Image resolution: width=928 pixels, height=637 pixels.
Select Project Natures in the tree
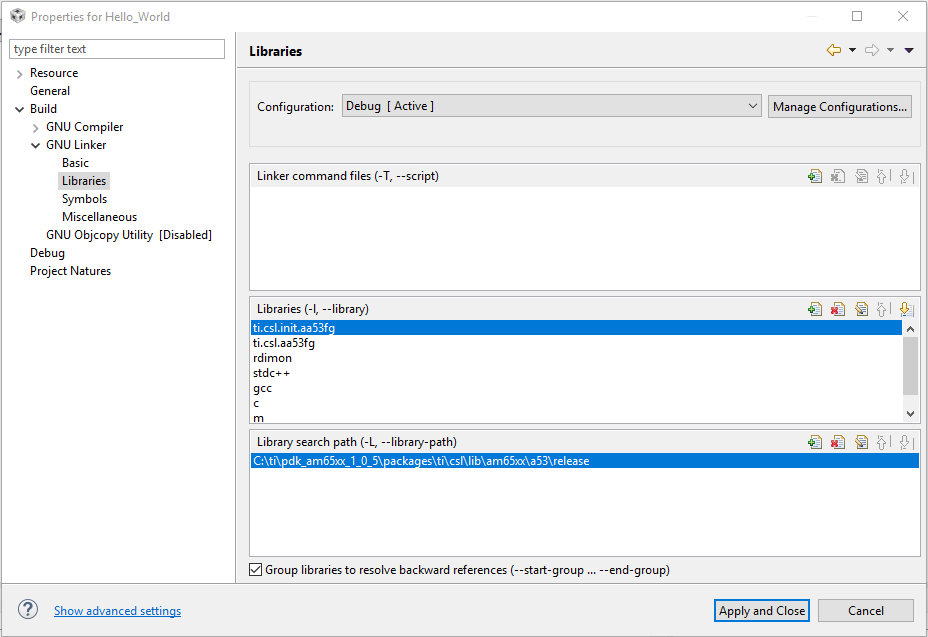pyautogui.click(x=70, y=271)
